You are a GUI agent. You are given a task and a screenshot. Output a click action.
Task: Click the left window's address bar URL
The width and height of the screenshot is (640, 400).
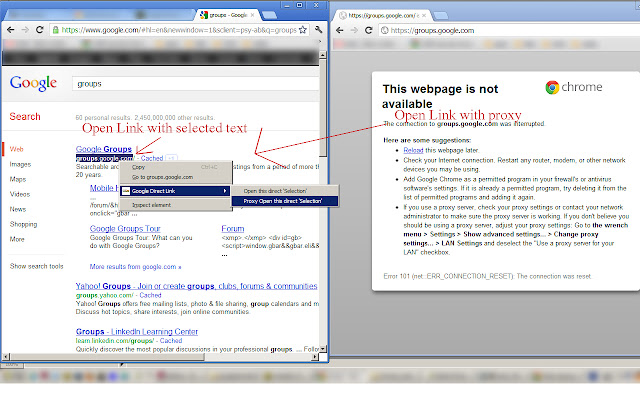tap(179, 30)
